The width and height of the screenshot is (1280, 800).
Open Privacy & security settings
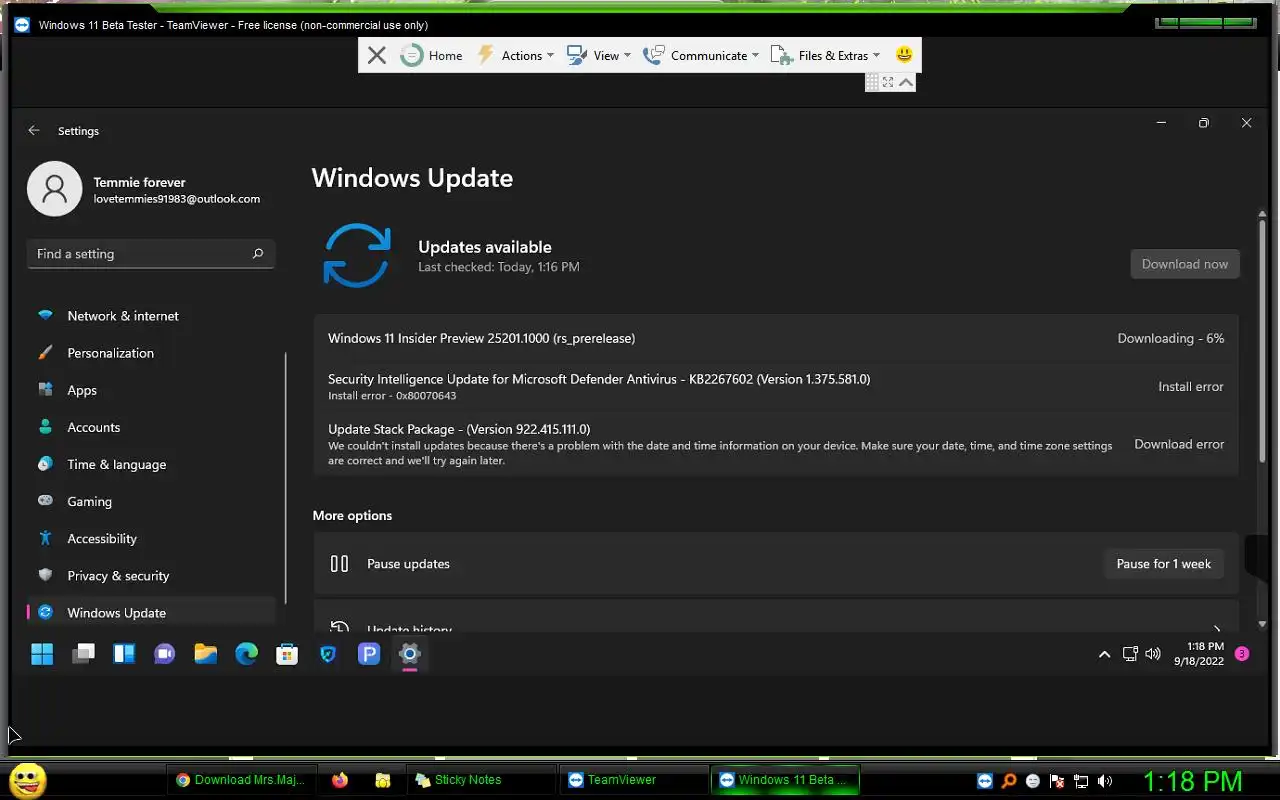point(151,575)
